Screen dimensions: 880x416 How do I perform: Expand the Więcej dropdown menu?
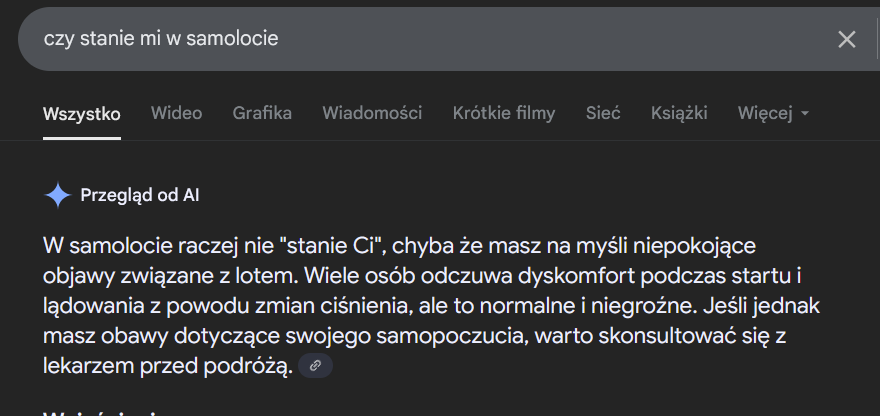click(772, 113)
